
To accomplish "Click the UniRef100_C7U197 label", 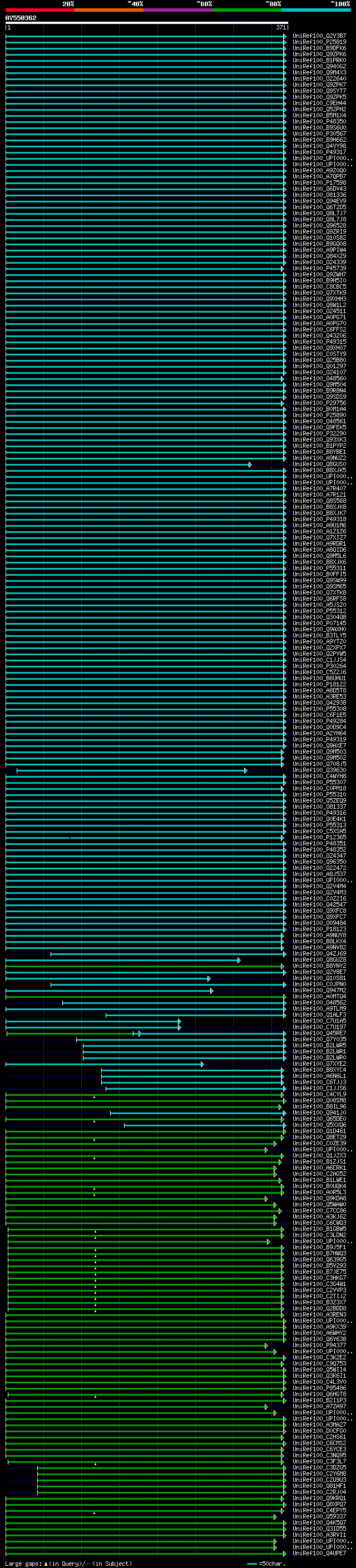I will (319, 1027).
